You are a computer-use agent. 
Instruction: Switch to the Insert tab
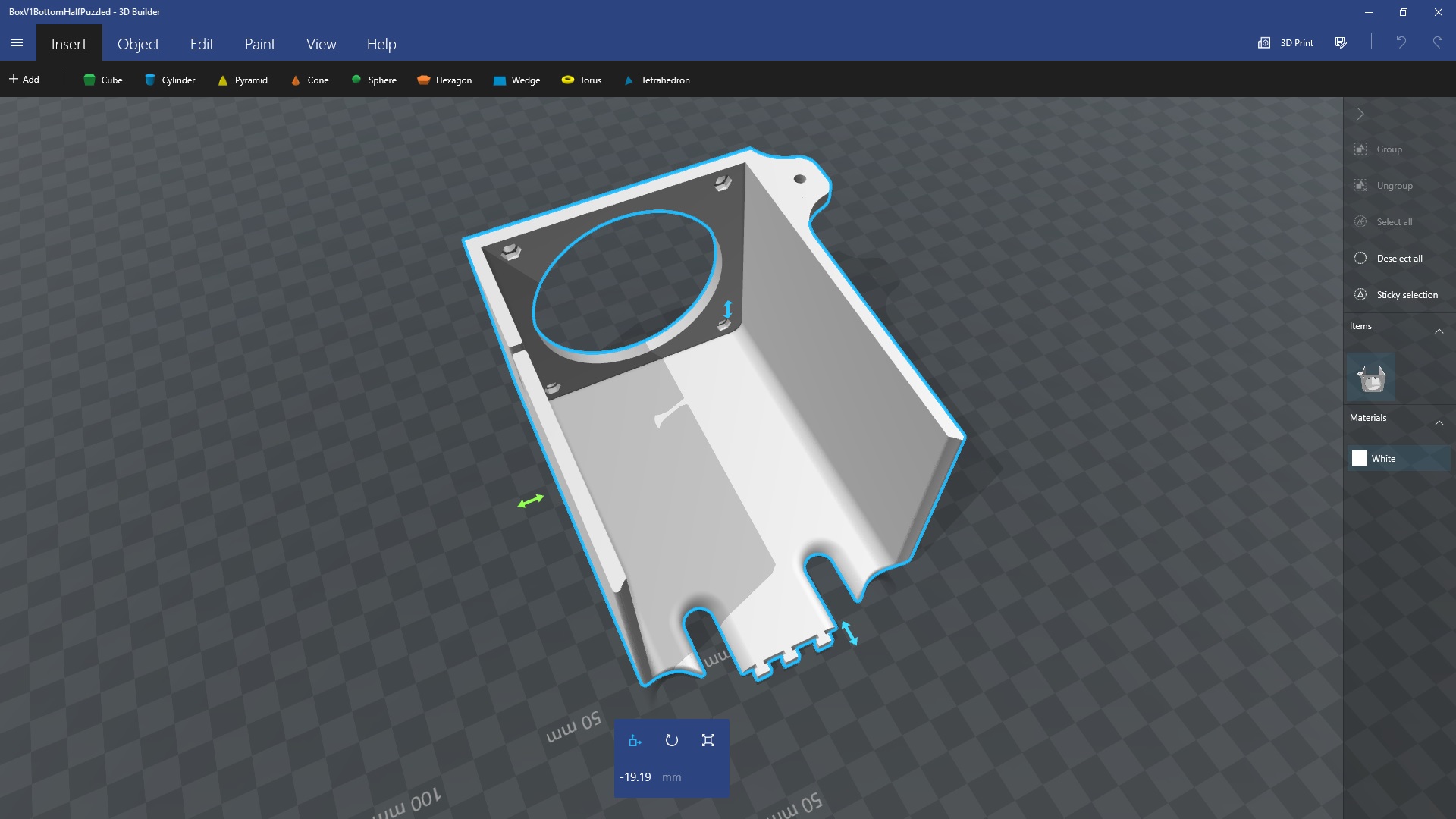69,44
